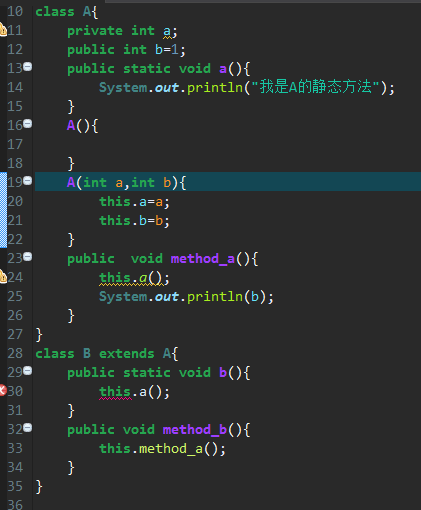Click the 'public int b=1;' field declaration
This screenshot has height=510, width=421.
click(x=126, y=50)
